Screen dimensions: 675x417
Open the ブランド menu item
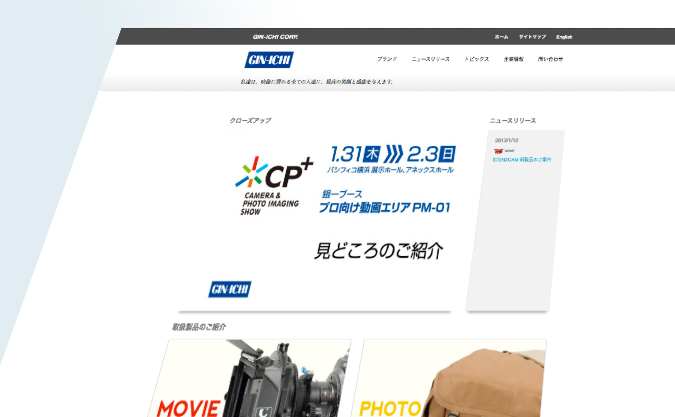(x=387, y=60)
